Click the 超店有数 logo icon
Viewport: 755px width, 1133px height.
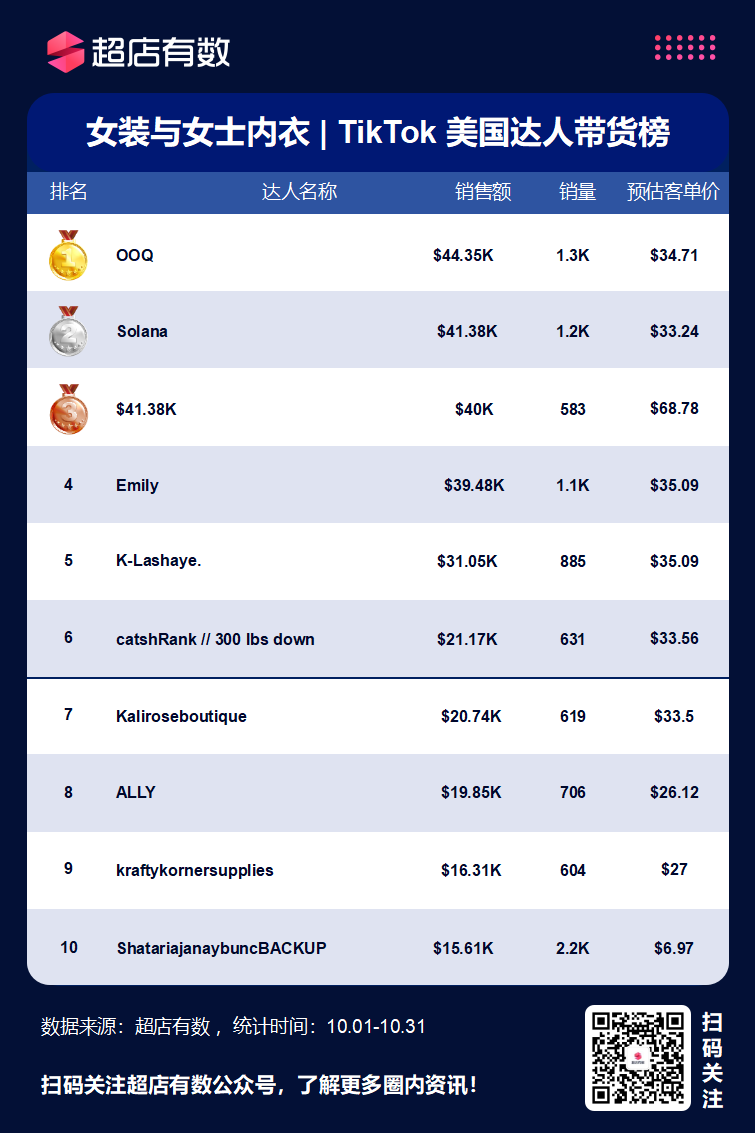click(x=66, y=51)
